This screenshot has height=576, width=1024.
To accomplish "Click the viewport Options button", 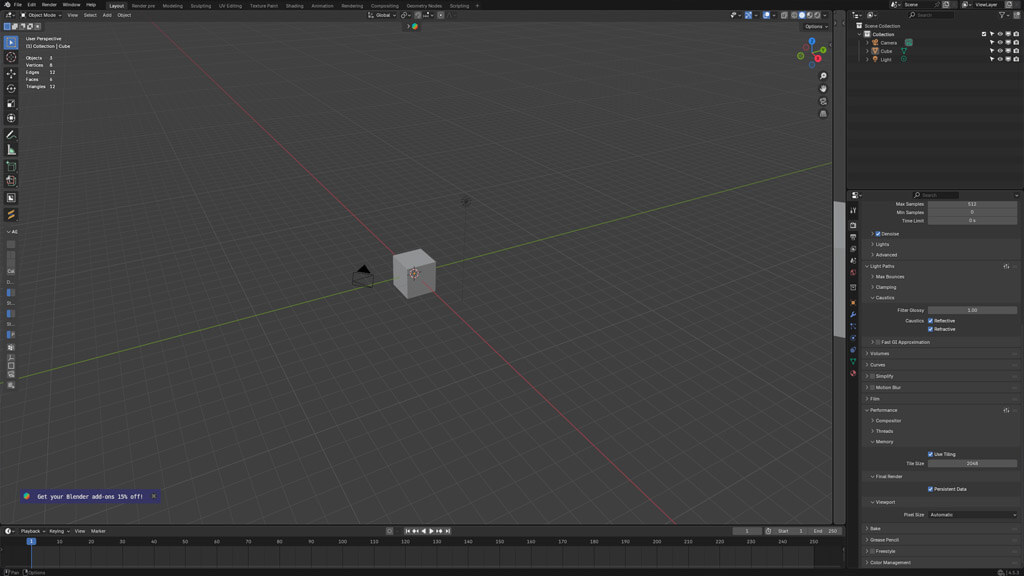I will tap(814, 26).
